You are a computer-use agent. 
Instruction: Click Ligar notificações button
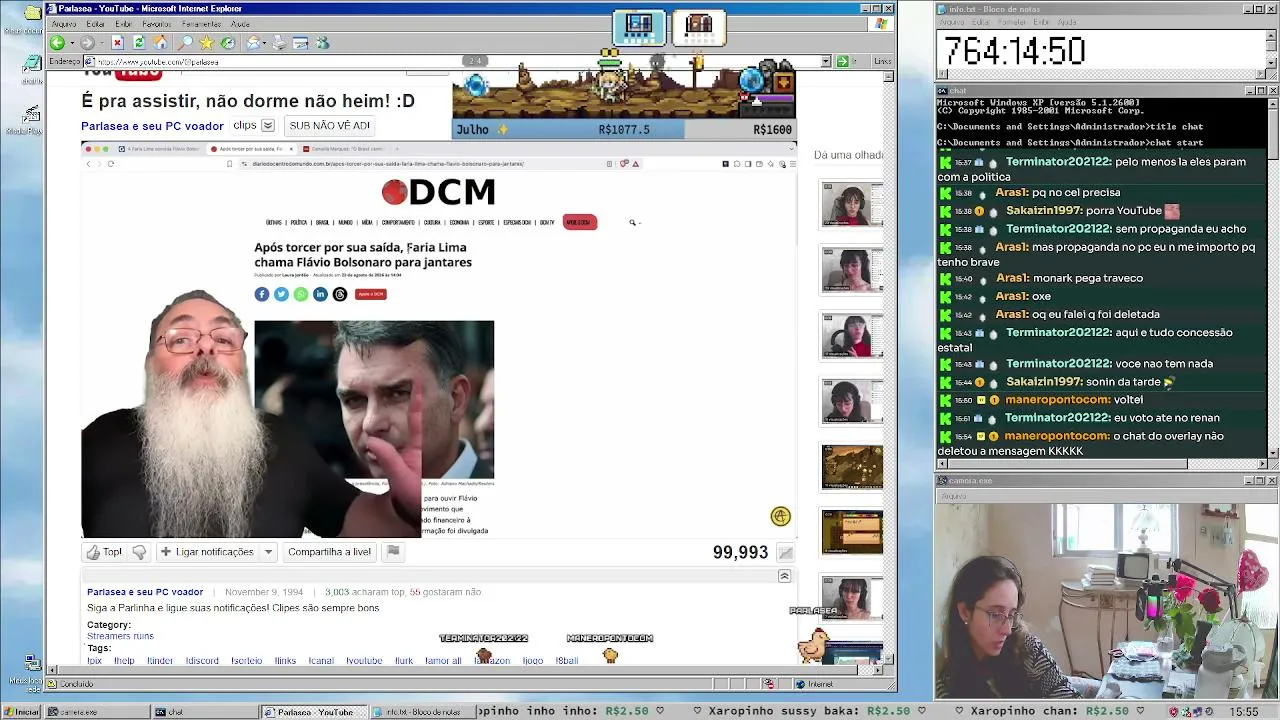click(207, 552)
